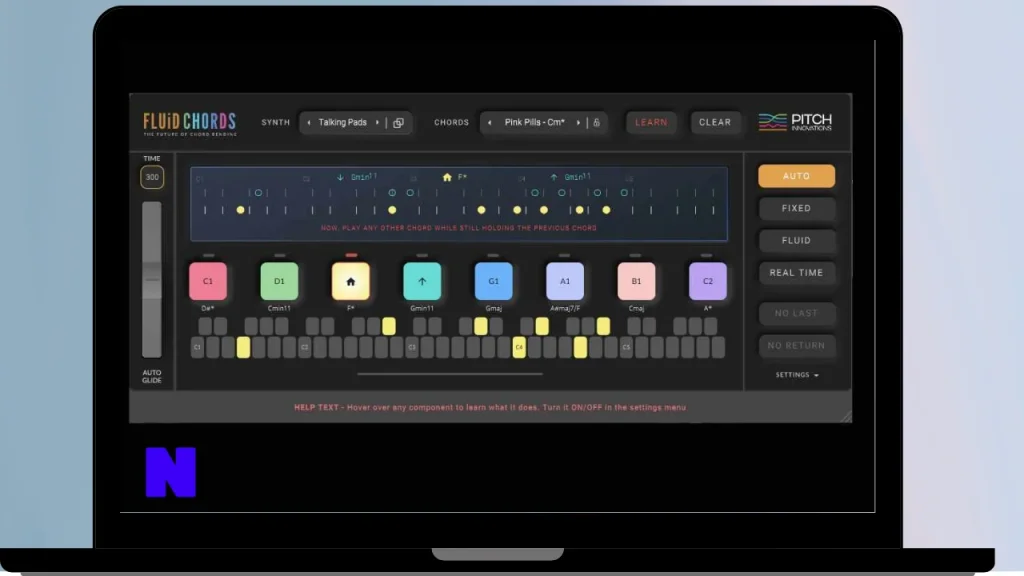This screenshot has height=576, width=1024.
Task: Toggle the lock icon beside Pink Pills
Action: [x=596, y=122]
